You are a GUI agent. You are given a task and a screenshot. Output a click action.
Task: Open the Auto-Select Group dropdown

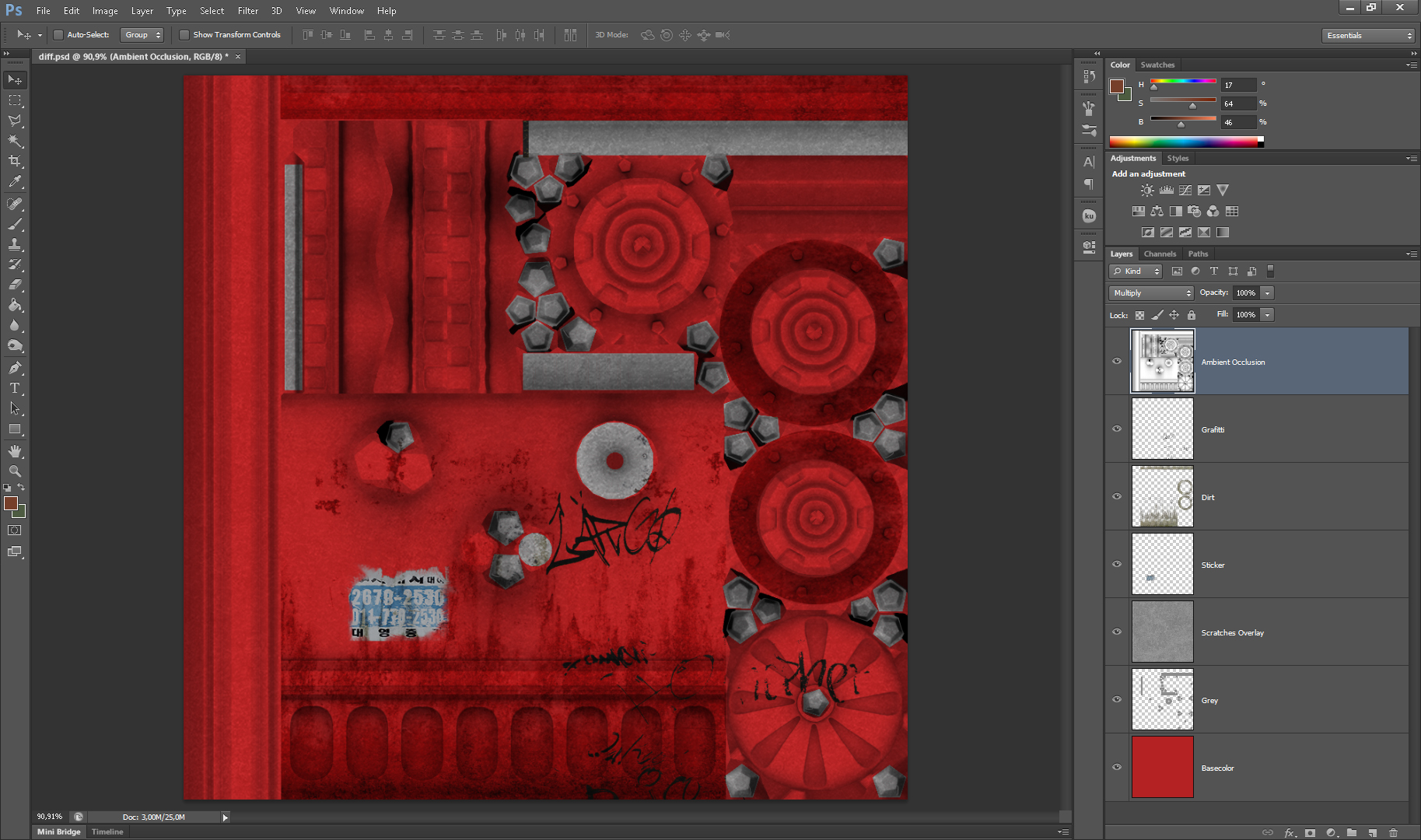pos(142,35)
